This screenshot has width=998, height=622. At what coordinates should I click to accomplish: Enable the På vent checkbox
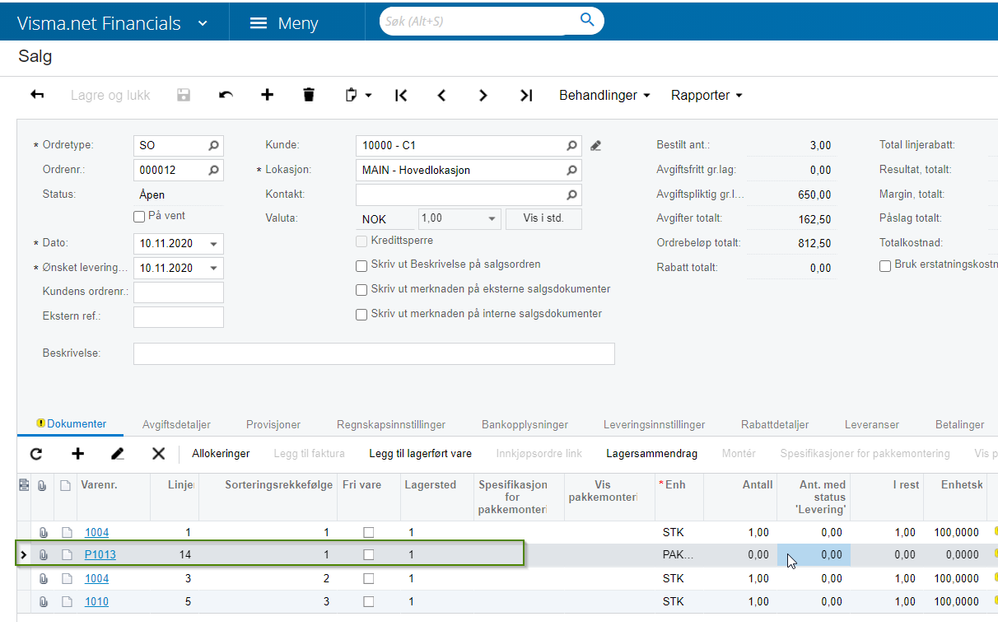click(139, 216)
